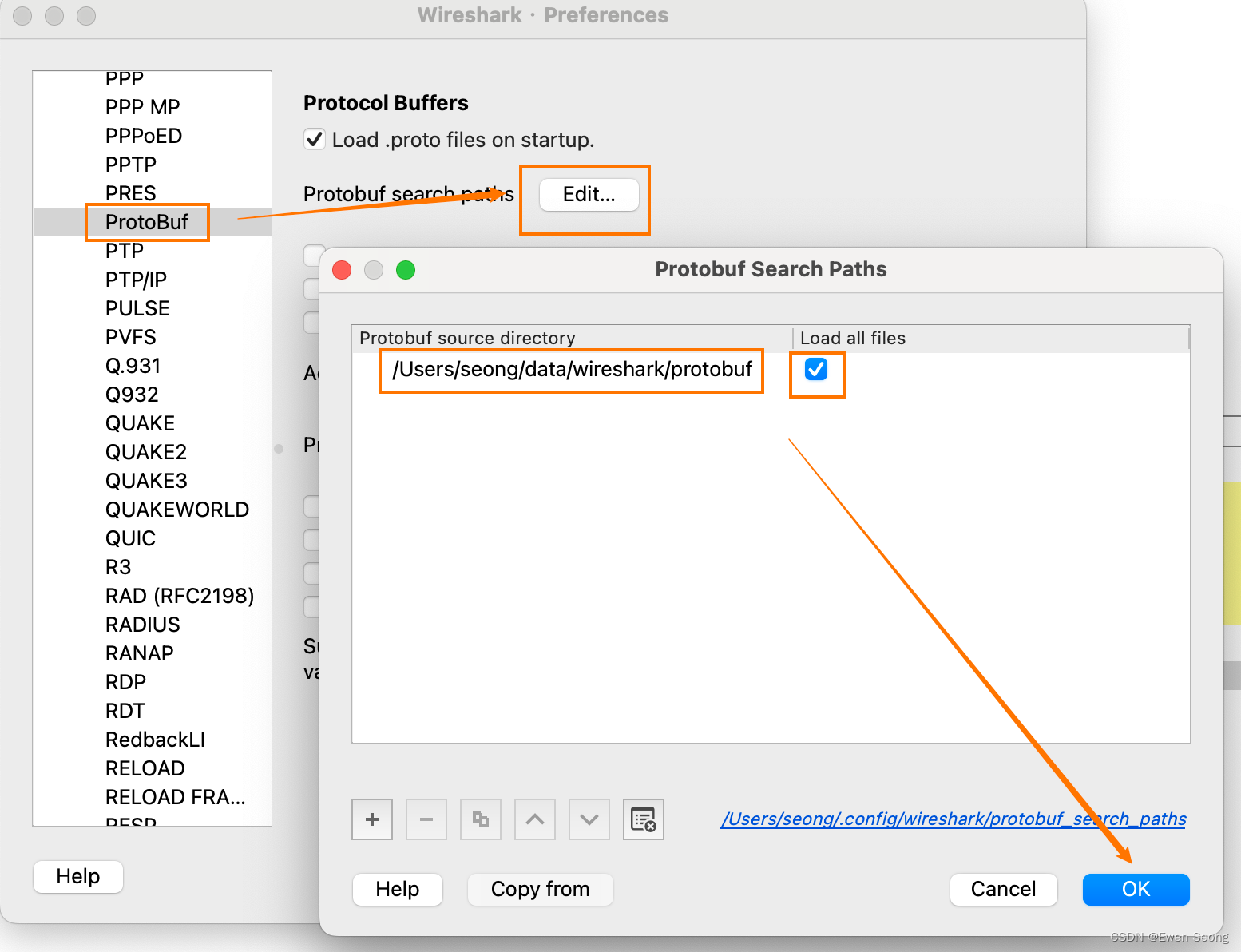Select PTP/IP in the protocol list
Viewport: 1241px width, 952px height.
[153, 280]
